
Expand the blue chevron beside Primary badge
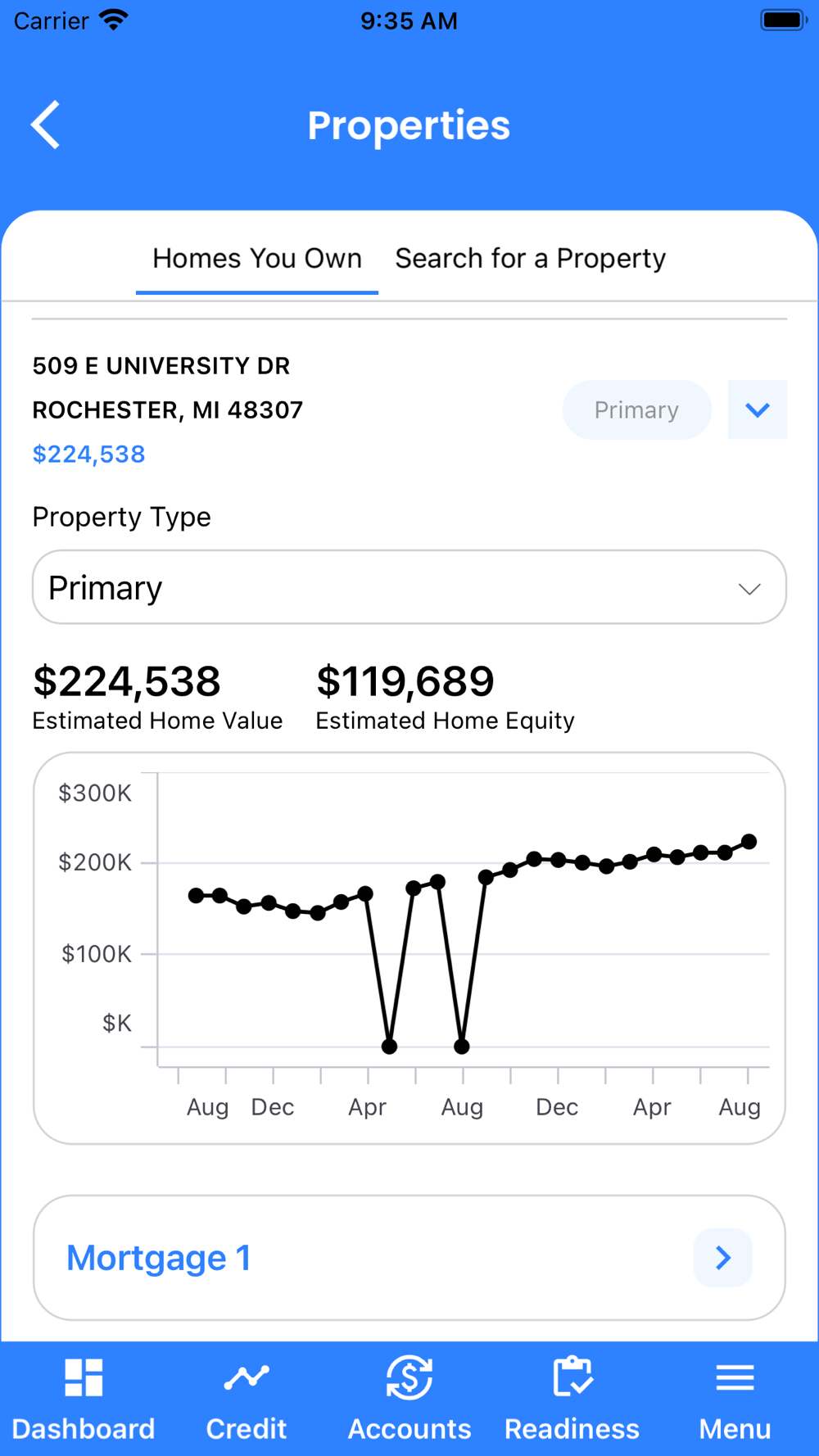coord(758,409)
